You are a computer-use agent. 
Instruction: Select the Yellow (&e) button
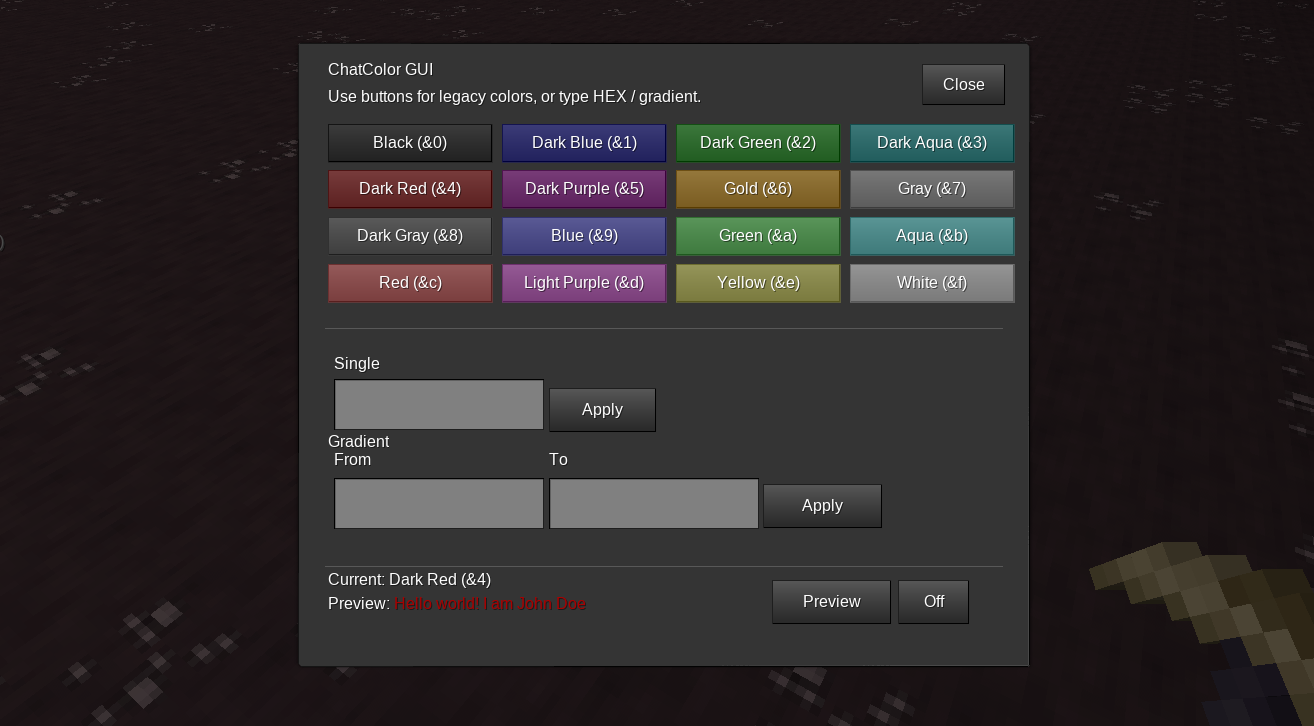758,283
